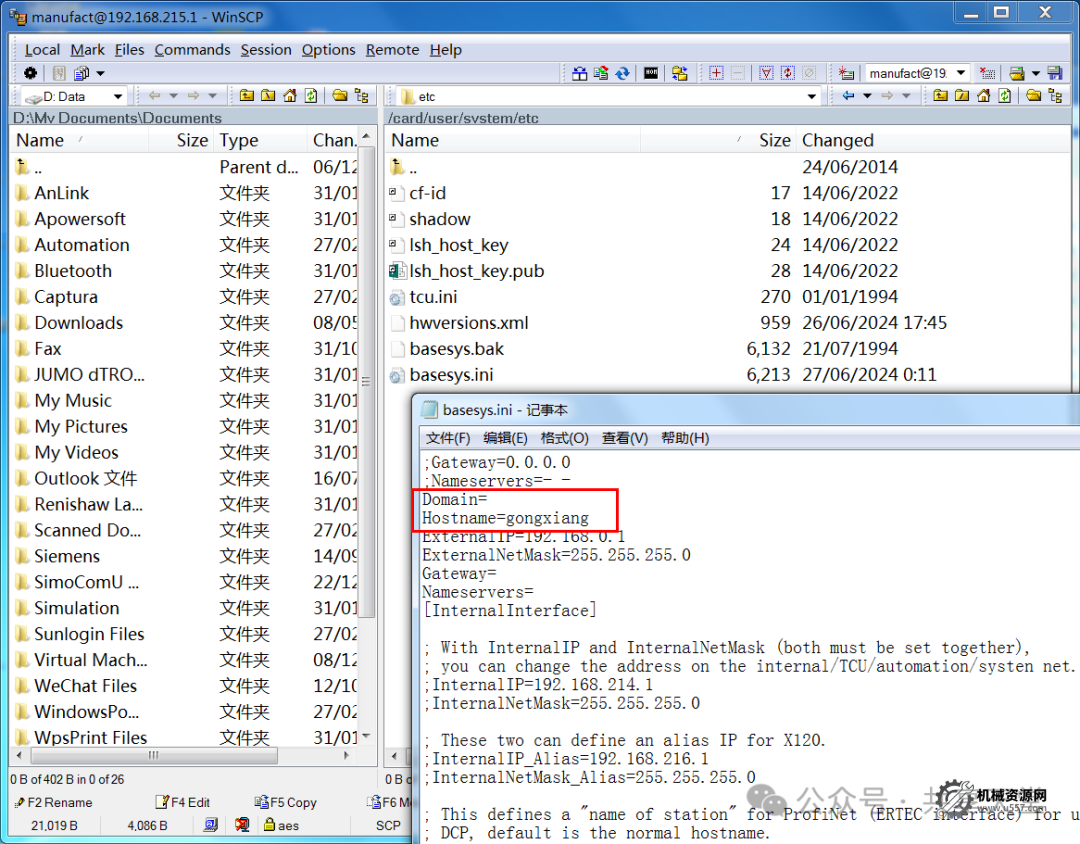1080x844 pixels.
Task: Expand the manufact@ session dropdown
Action: [x=960, y=73]
